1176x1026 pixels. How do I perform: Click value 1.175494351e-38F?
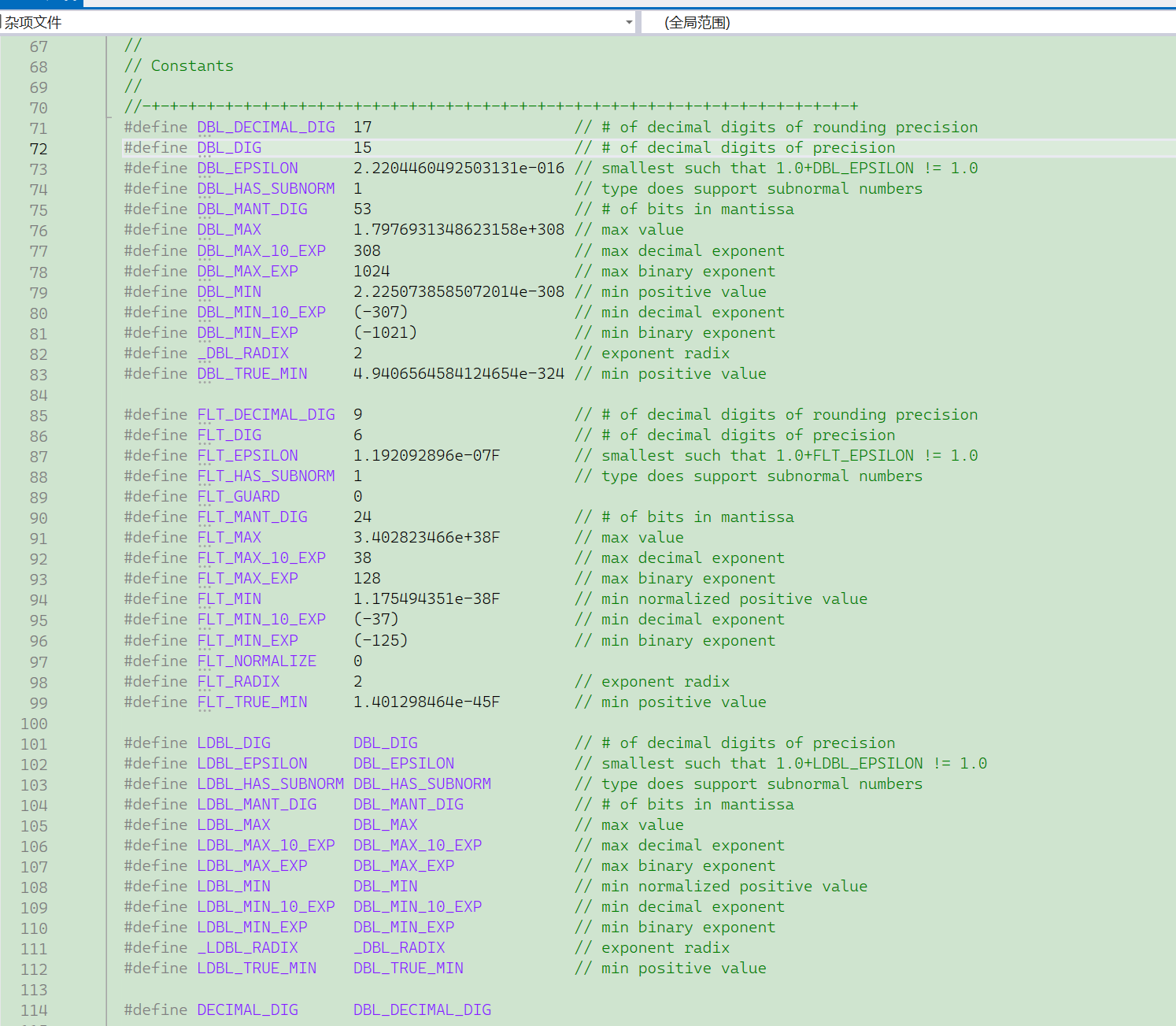click(427, 598)
